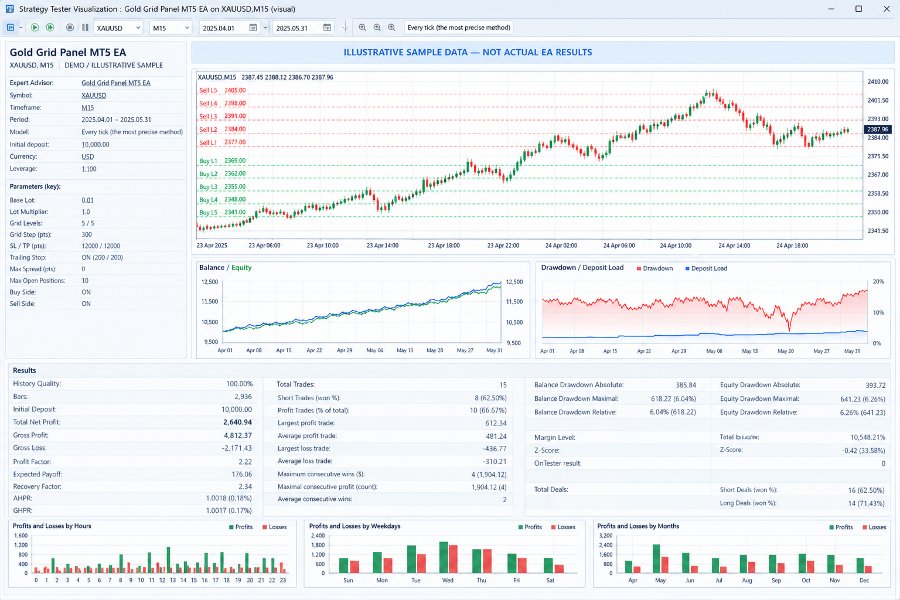Select the Profit Factor value 2.22
Screen dimensions: 900x600
[x=245, y=462]
